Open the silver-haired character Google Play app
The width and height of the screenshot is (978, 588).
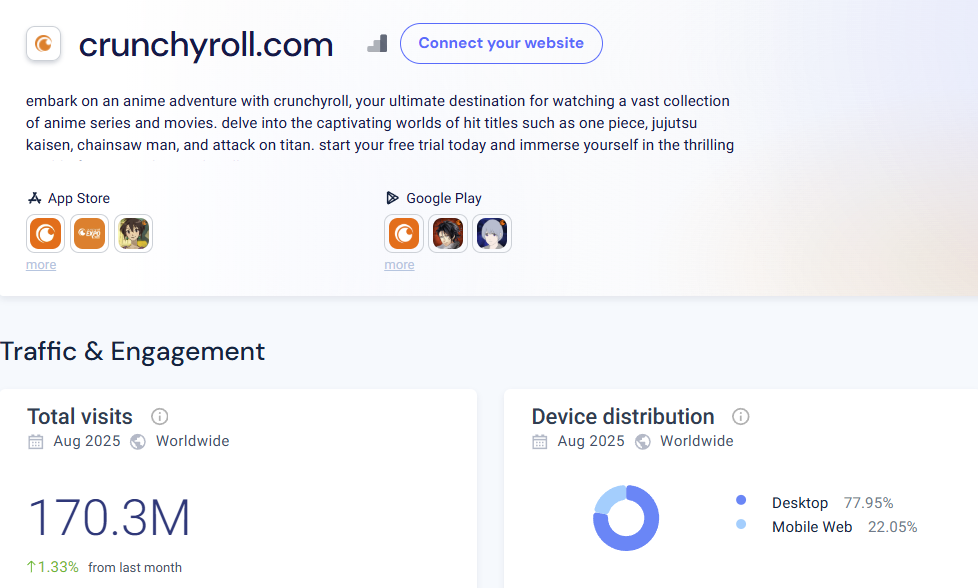[x=492, y=234]
